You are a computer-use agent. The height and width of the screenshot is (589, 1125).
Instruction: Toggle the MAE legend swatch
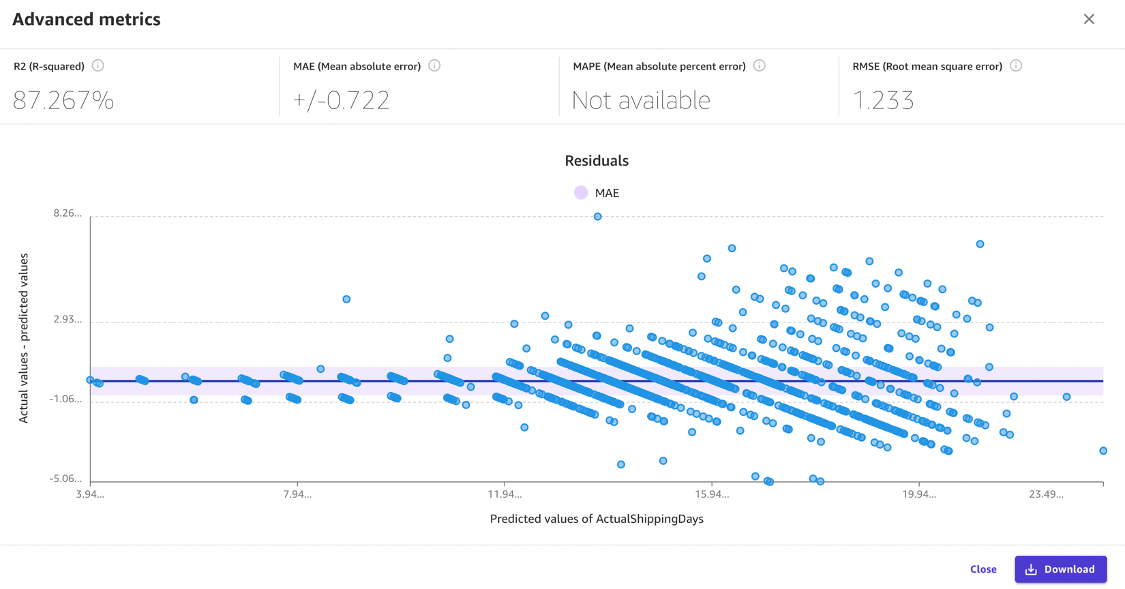581,193
